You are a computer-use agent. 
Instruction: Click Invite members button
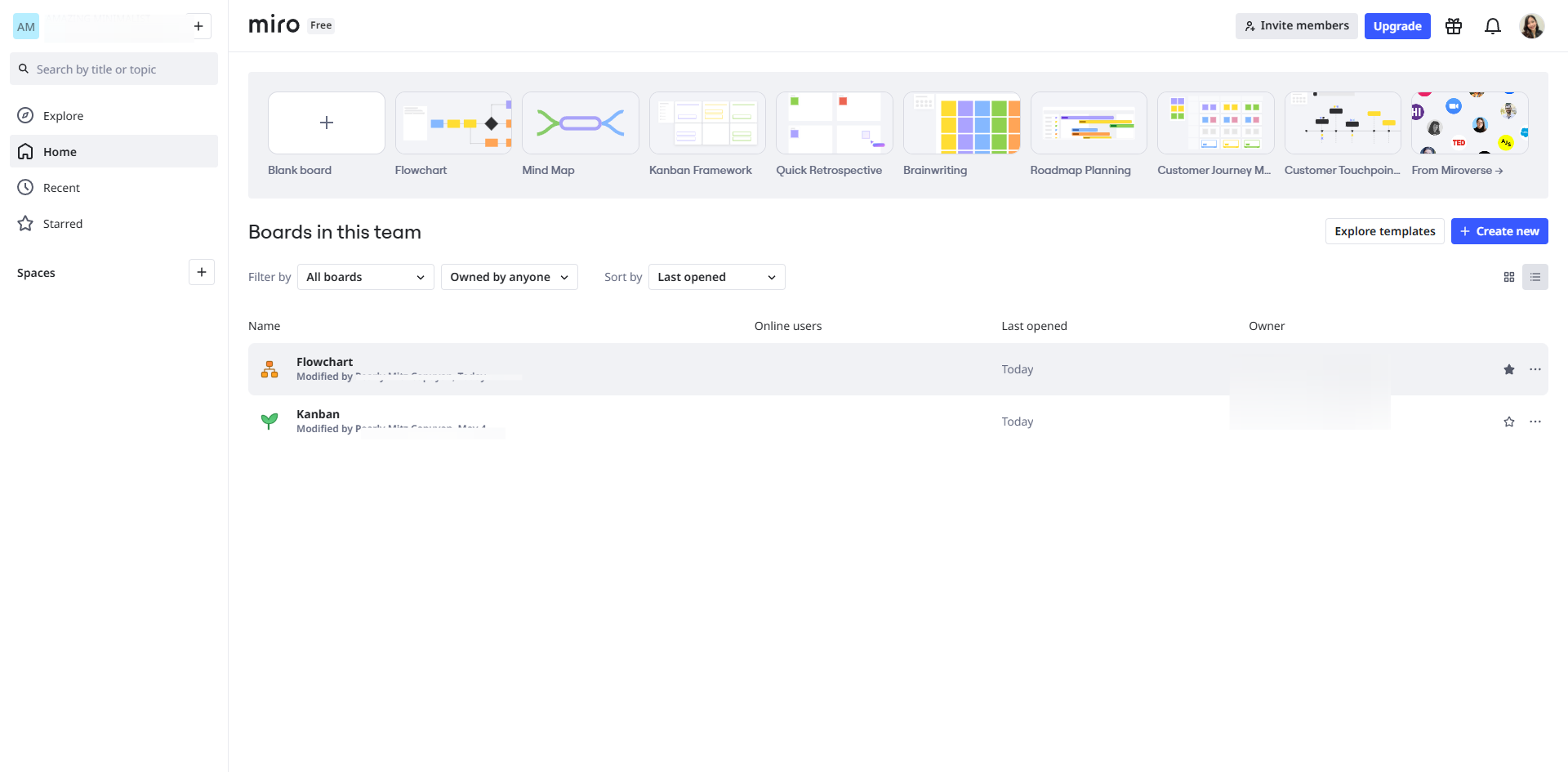(1296, 25)
